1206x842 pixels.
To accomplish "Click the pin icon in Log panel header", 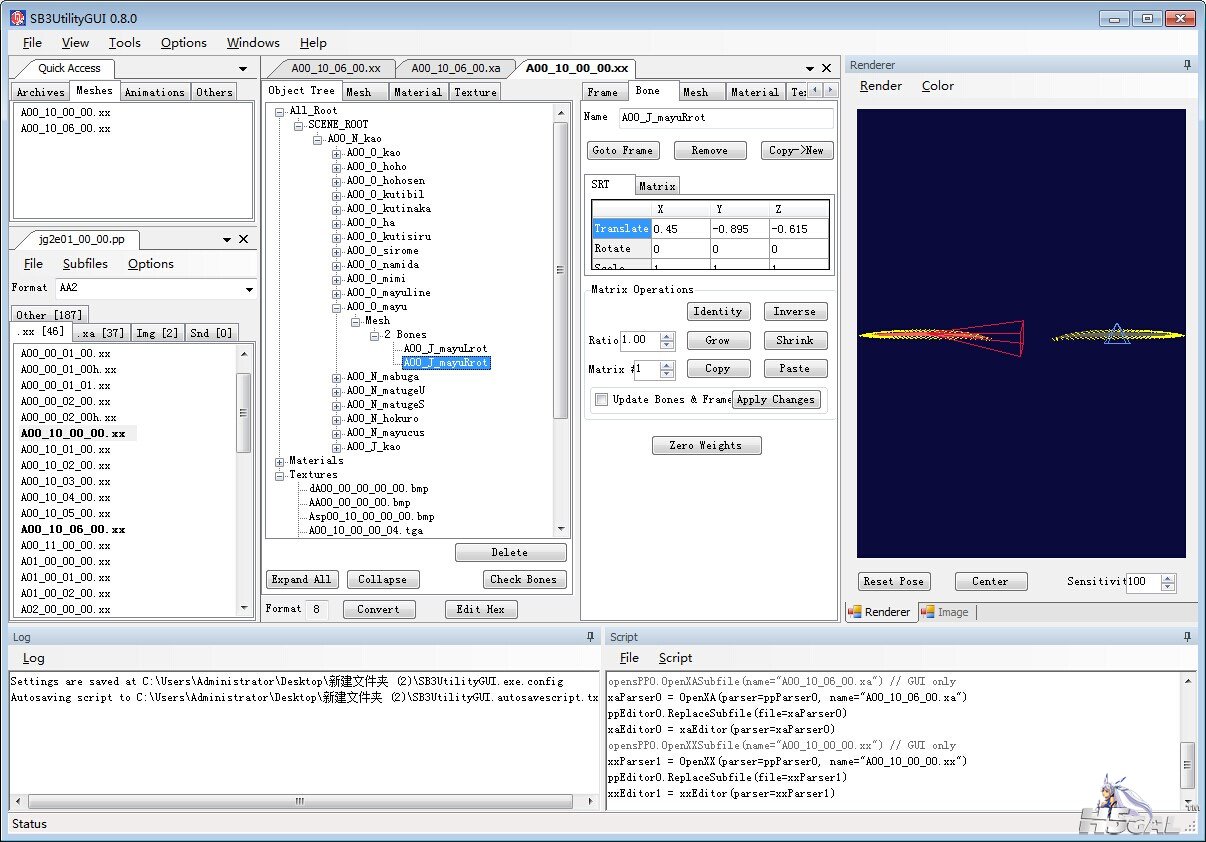I will [x=590, y=636].
